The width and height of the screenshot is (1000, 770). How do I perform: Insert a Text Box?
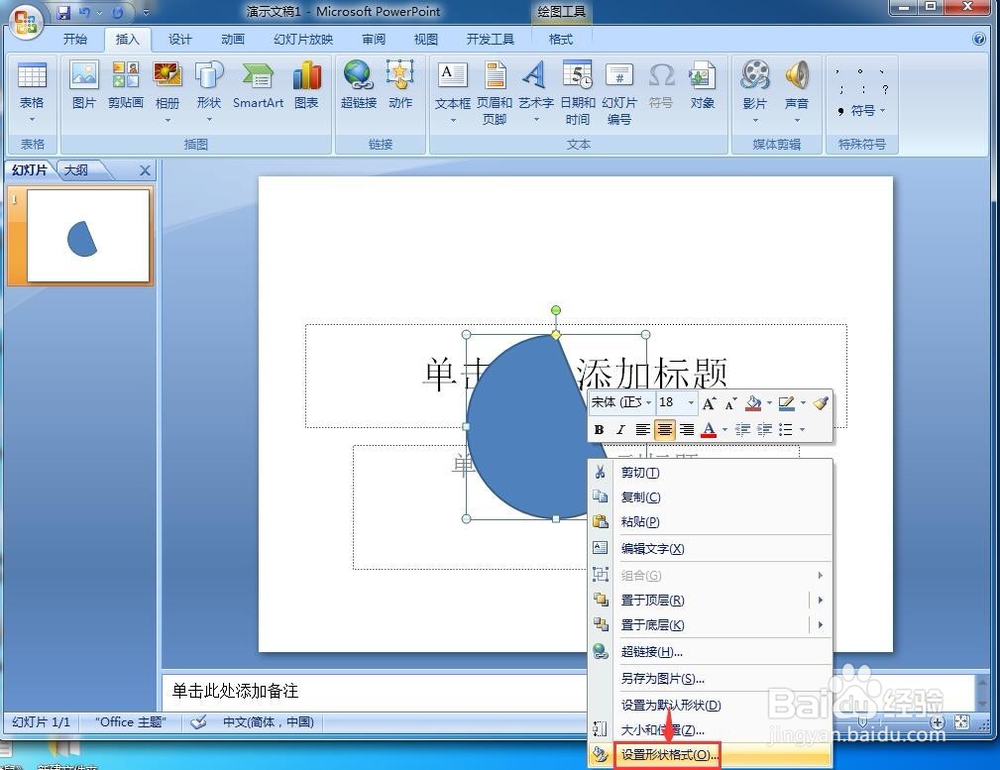point(451,88)
